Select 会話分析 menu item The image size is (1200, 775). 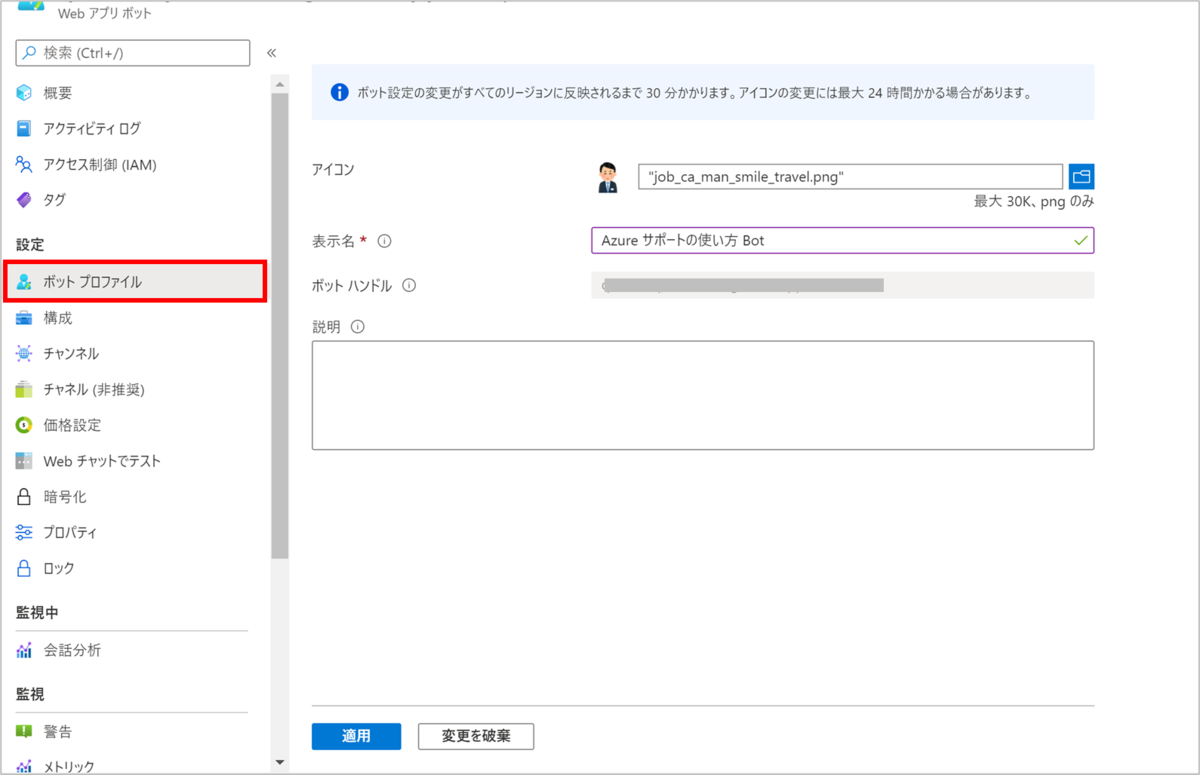[x=72, y=651]
